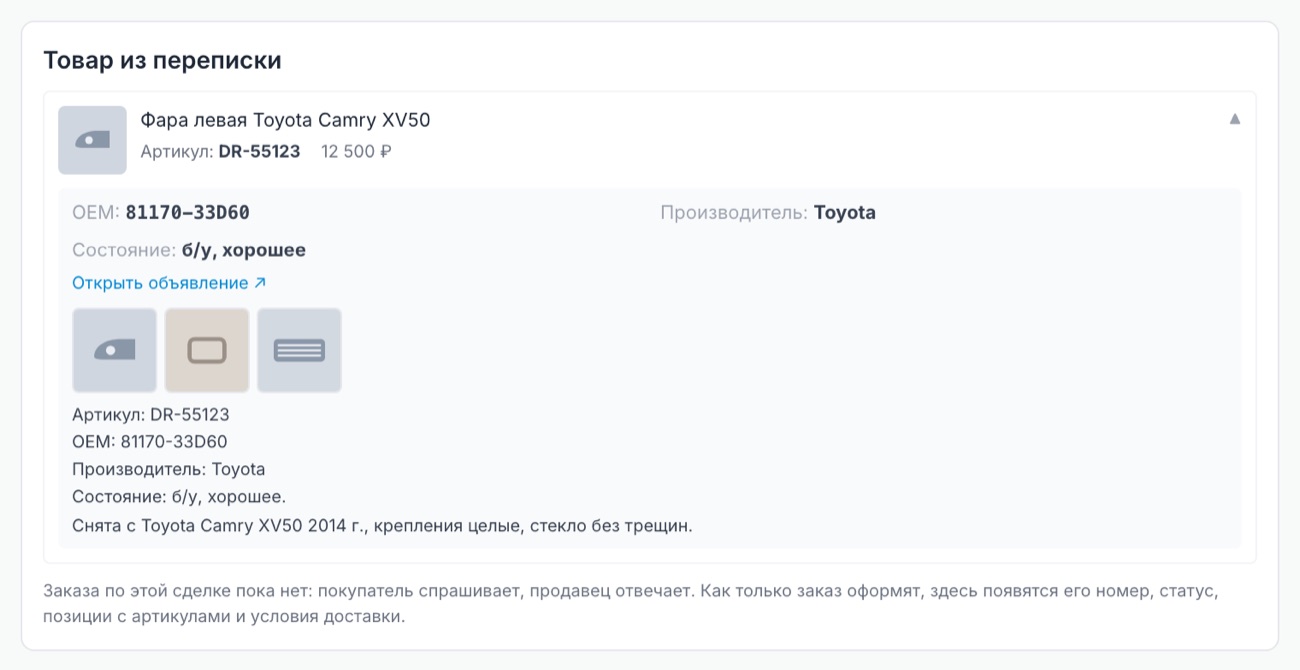This screenshot has height=670, width=1300.
Task: Click the bold manufacturer value Toyota
Action: pyautogui.click(x=844, y=212)
